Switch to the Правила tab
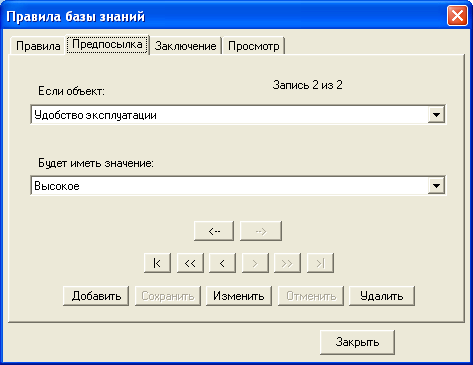Screen dimensions: 473x365 coord(38,46)
